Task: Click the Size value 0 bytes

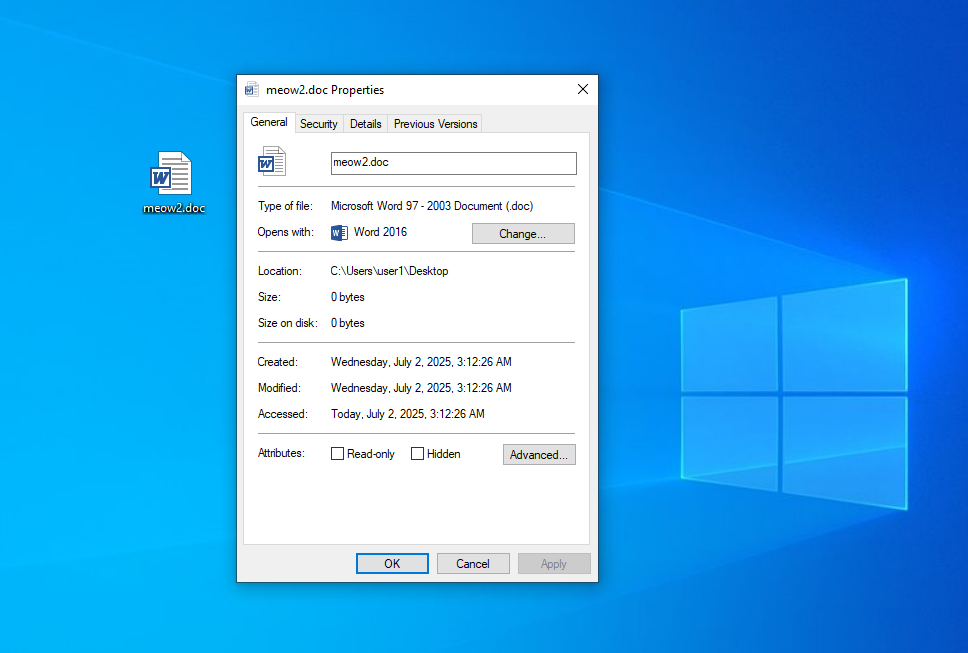Action: pyautogui.click(x=348, y=297)
